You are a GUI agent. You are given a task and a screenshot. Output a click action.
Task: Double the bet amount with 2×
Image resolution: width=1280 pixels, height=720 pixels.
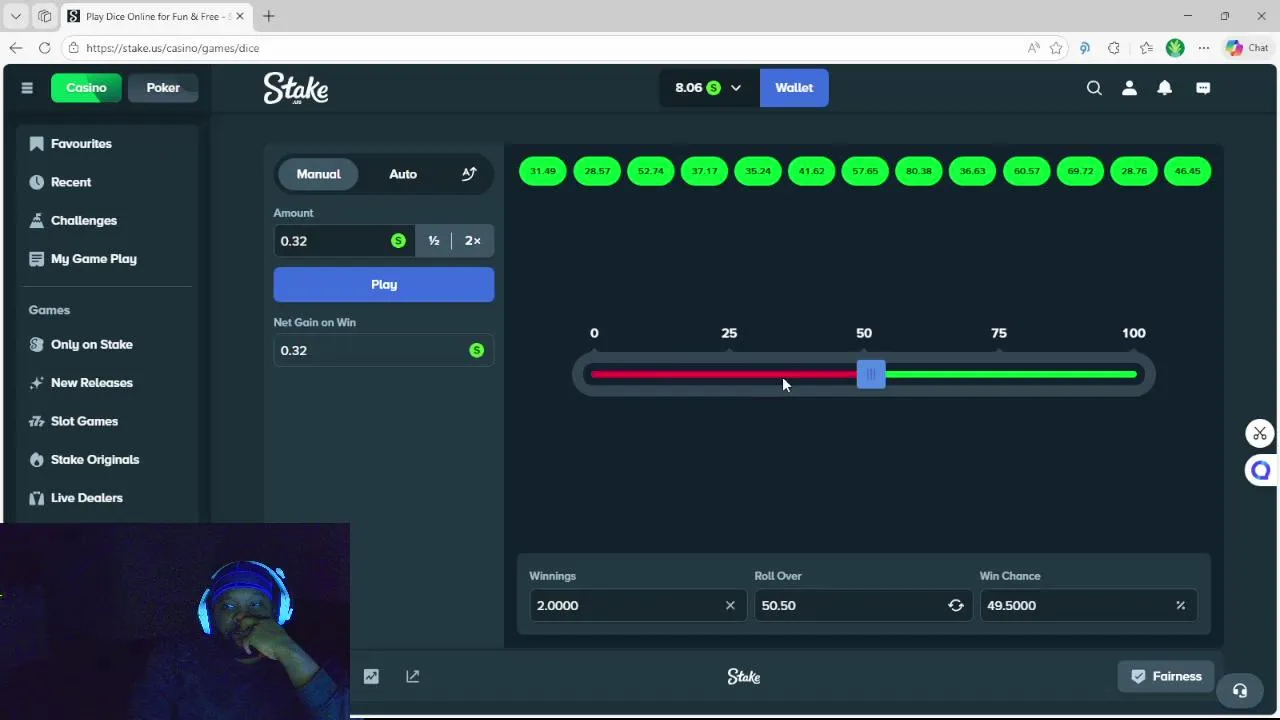(x=473, y=241)
